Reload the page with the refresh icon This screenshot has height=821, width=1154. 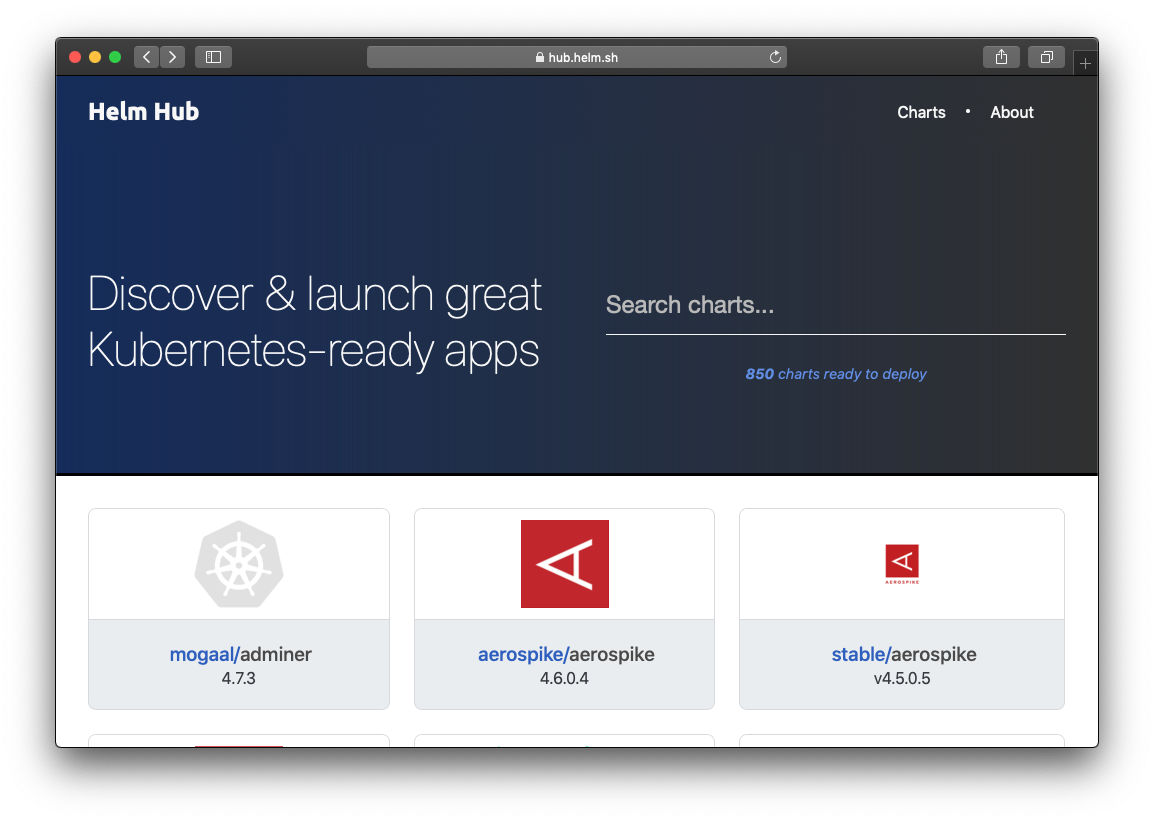click(x=775, y=57)
